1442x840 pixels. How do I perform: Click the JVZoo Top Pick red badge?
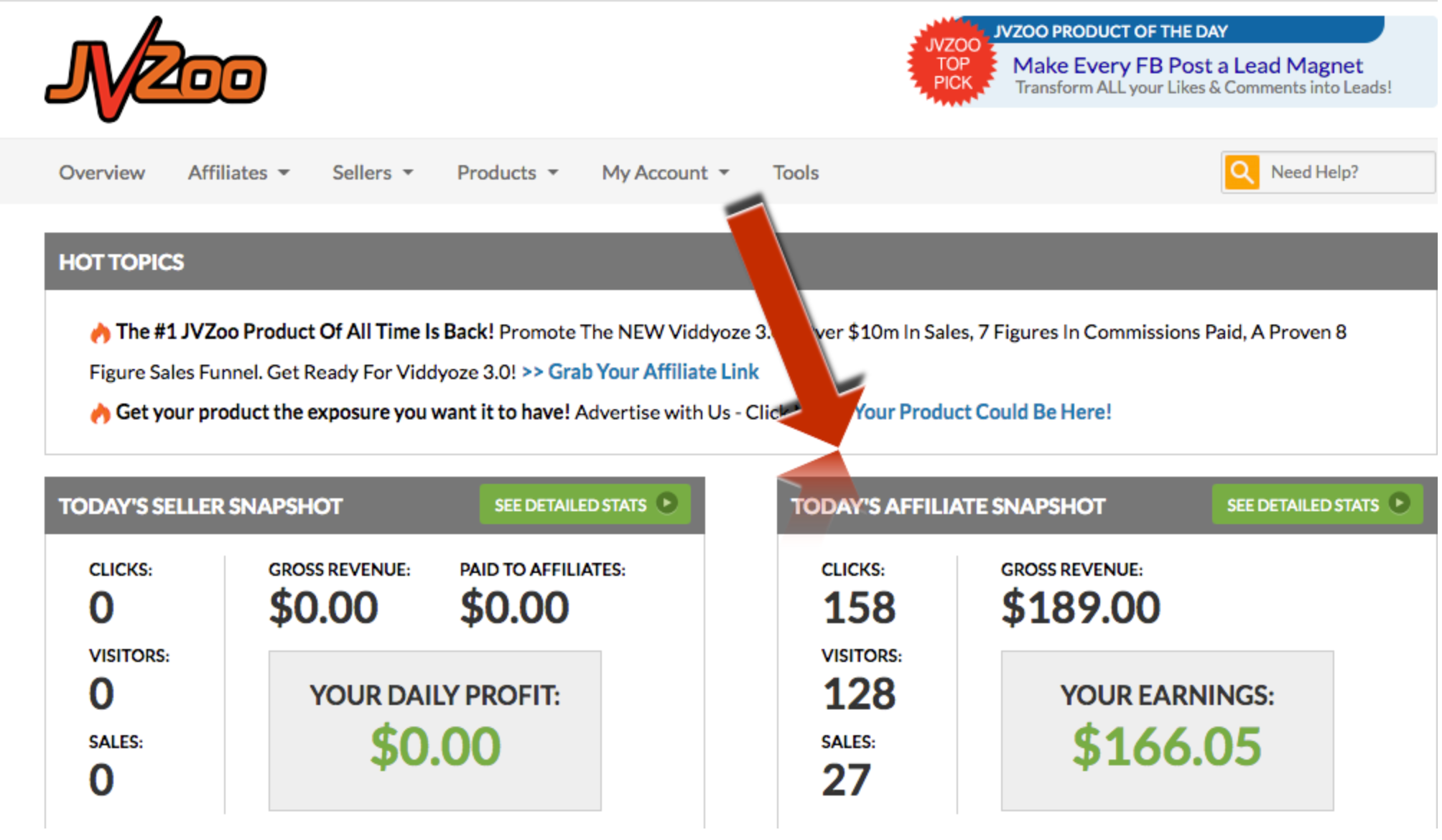(x=952, y=62)
